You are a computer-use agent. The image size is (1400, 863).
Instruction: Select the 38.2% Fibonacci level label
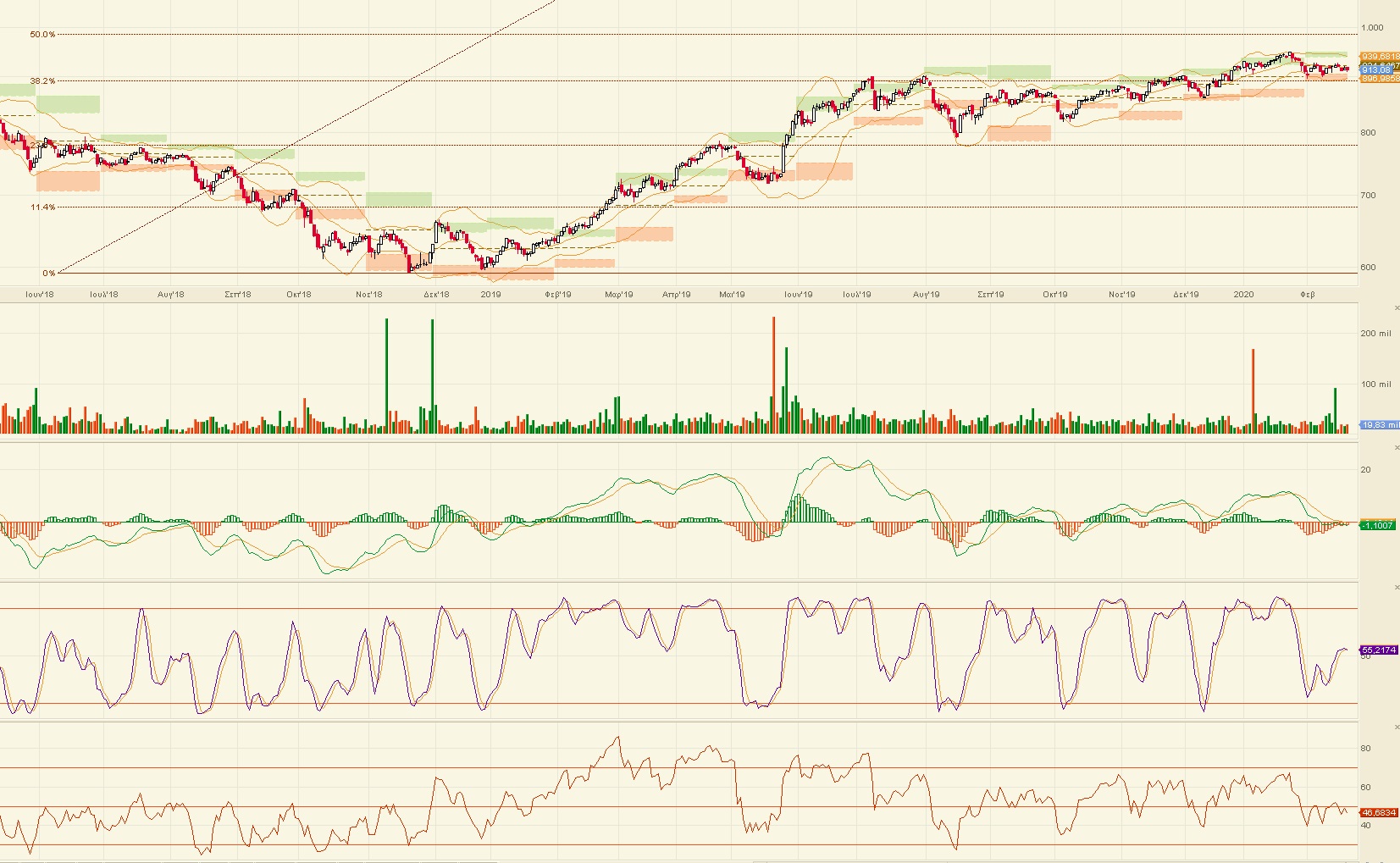42,81
